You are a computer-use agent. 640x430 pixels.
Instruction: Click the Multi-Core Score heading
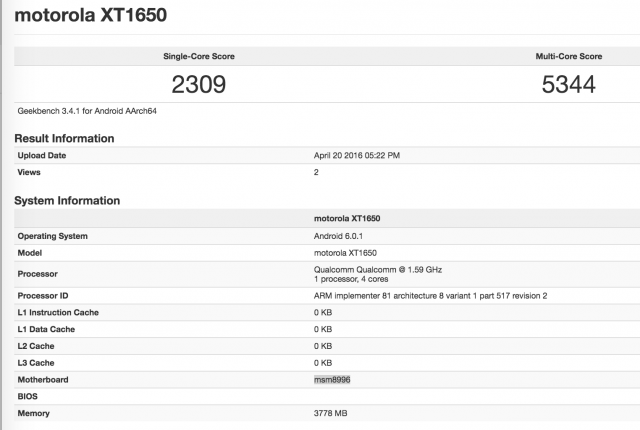pyautogui.click(x=568, y=56)
